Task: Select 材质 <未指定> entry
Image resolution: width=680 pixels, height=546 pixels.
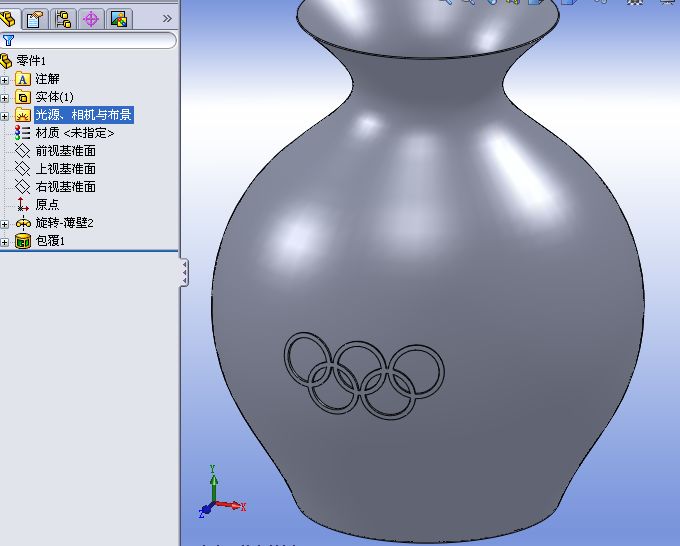Action: pos(75,133)
